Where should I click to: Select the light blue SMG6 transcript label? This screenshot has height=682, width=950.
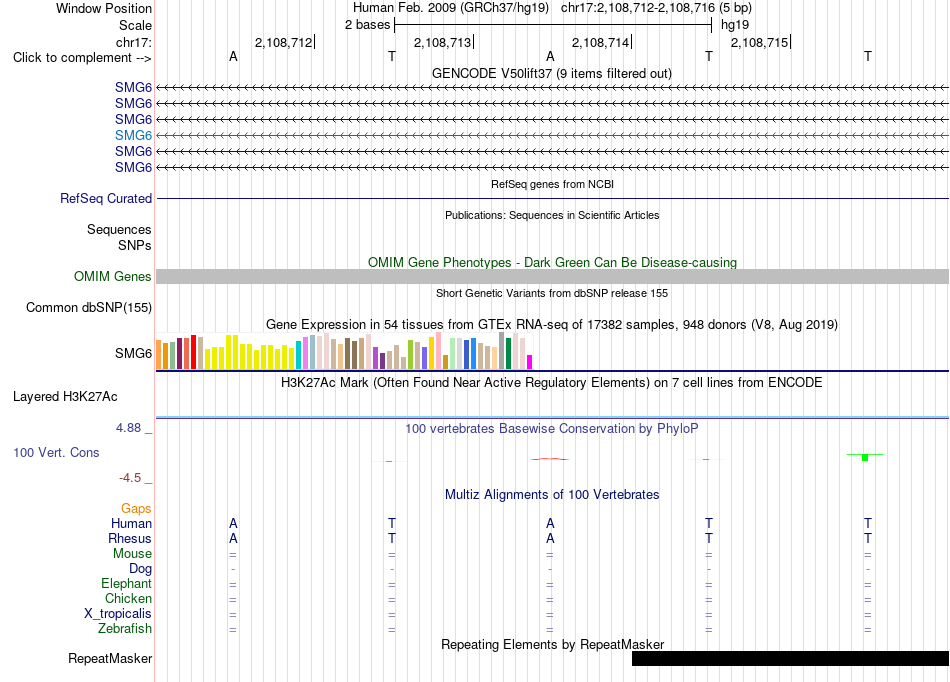133,135
